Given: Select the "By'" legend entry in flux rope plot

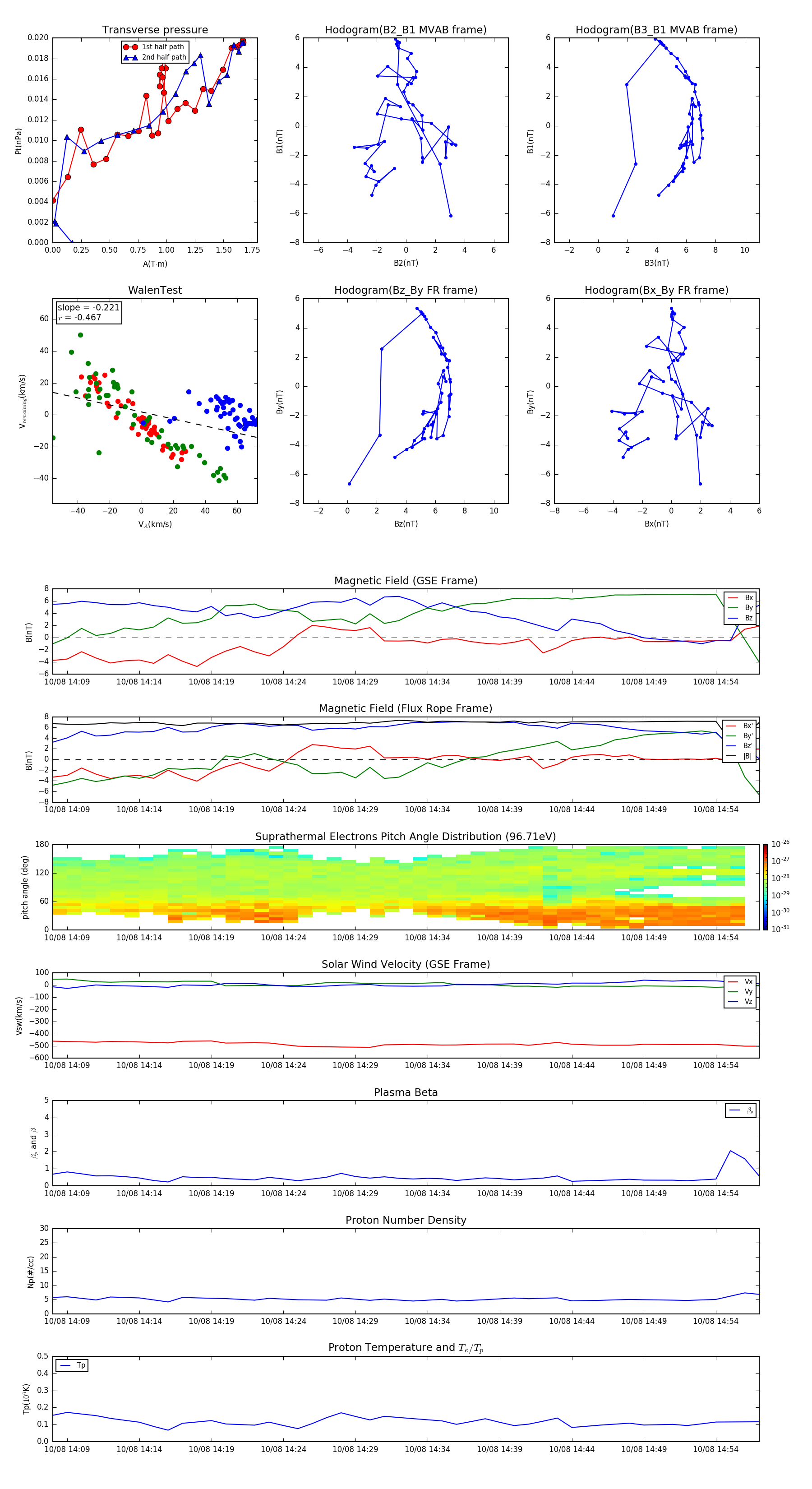Looking at the screenshot, I should 740,736.
